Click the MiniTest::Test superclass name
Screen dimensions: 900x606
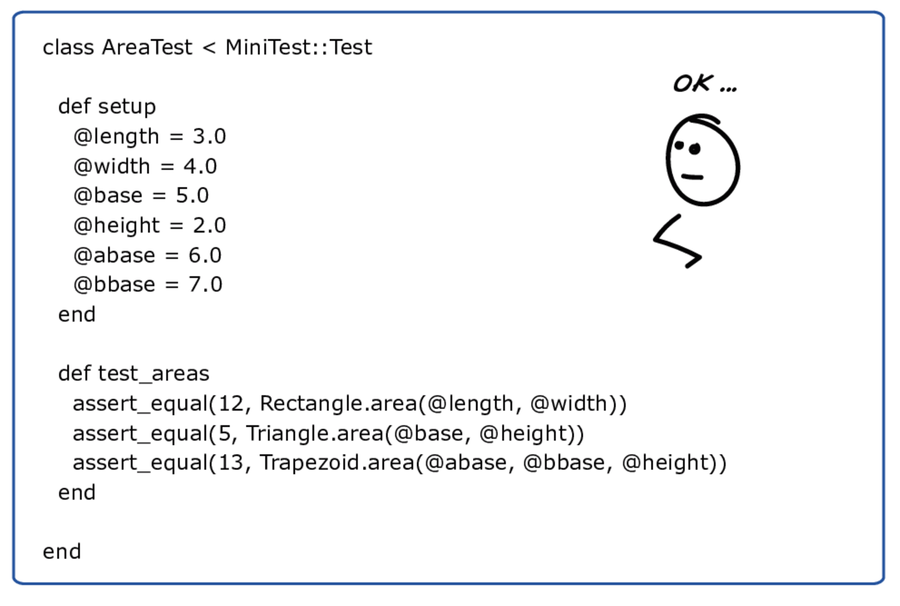click(x=298, y=47)
